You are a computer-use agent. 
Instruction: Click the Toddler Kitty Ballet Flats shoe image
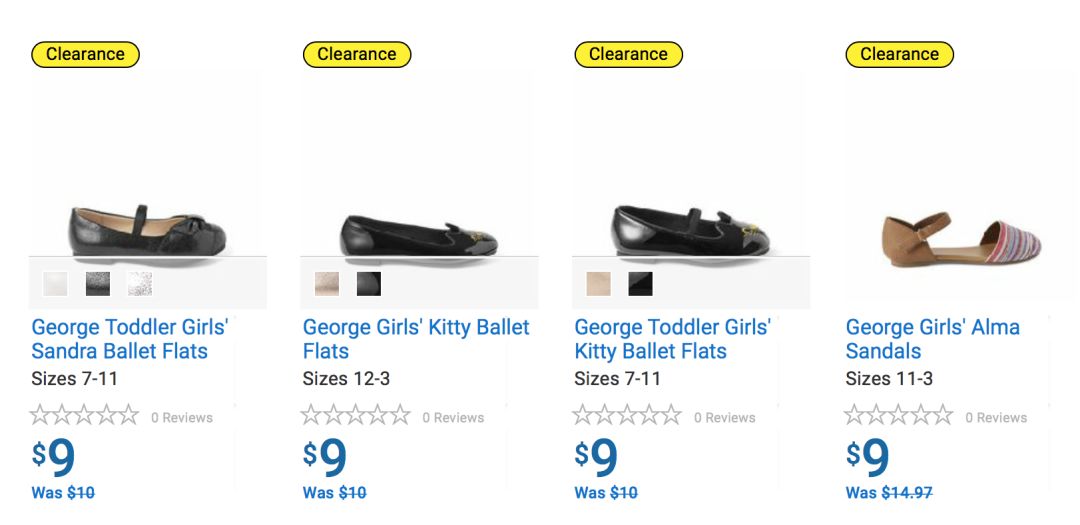pyautogui.click(x=691, y=230)
